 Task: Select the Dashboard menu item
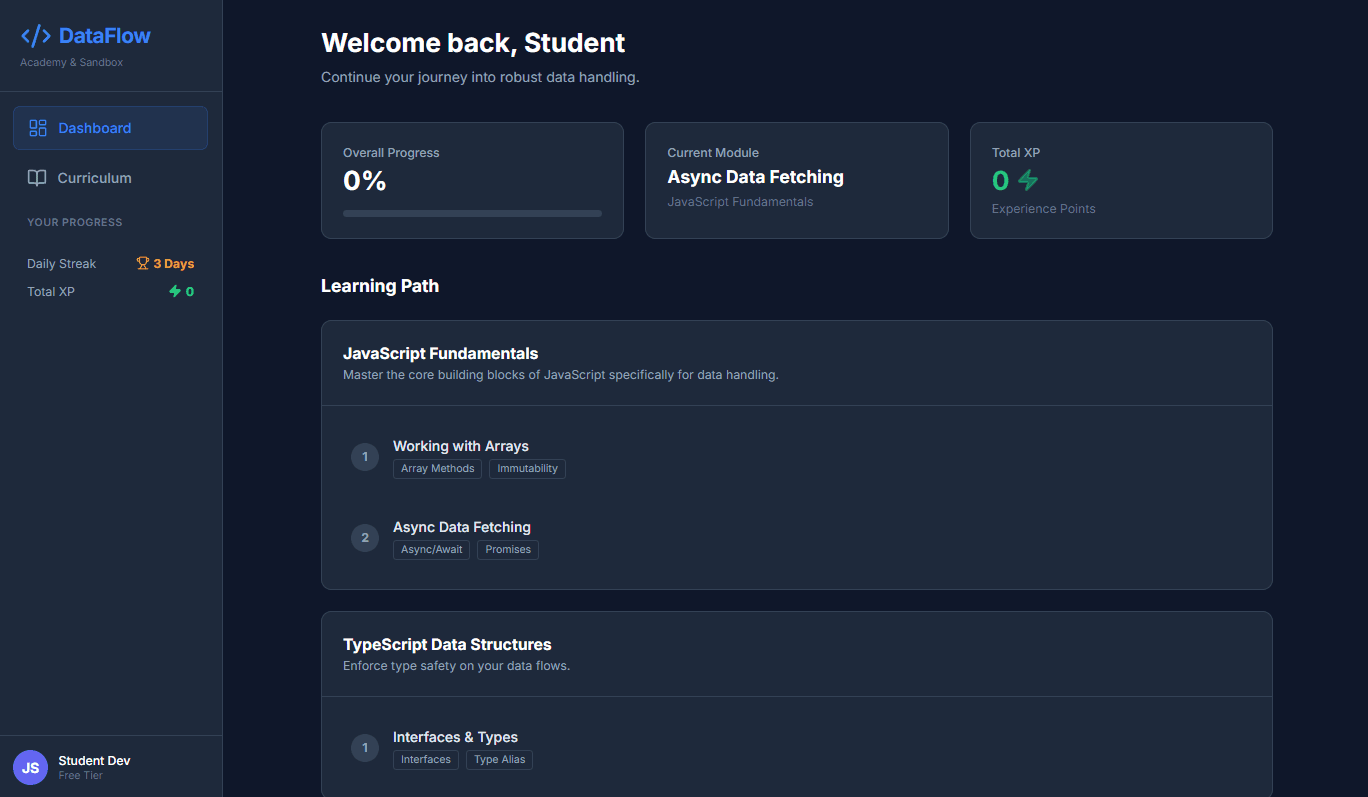(x=95, y=127)
